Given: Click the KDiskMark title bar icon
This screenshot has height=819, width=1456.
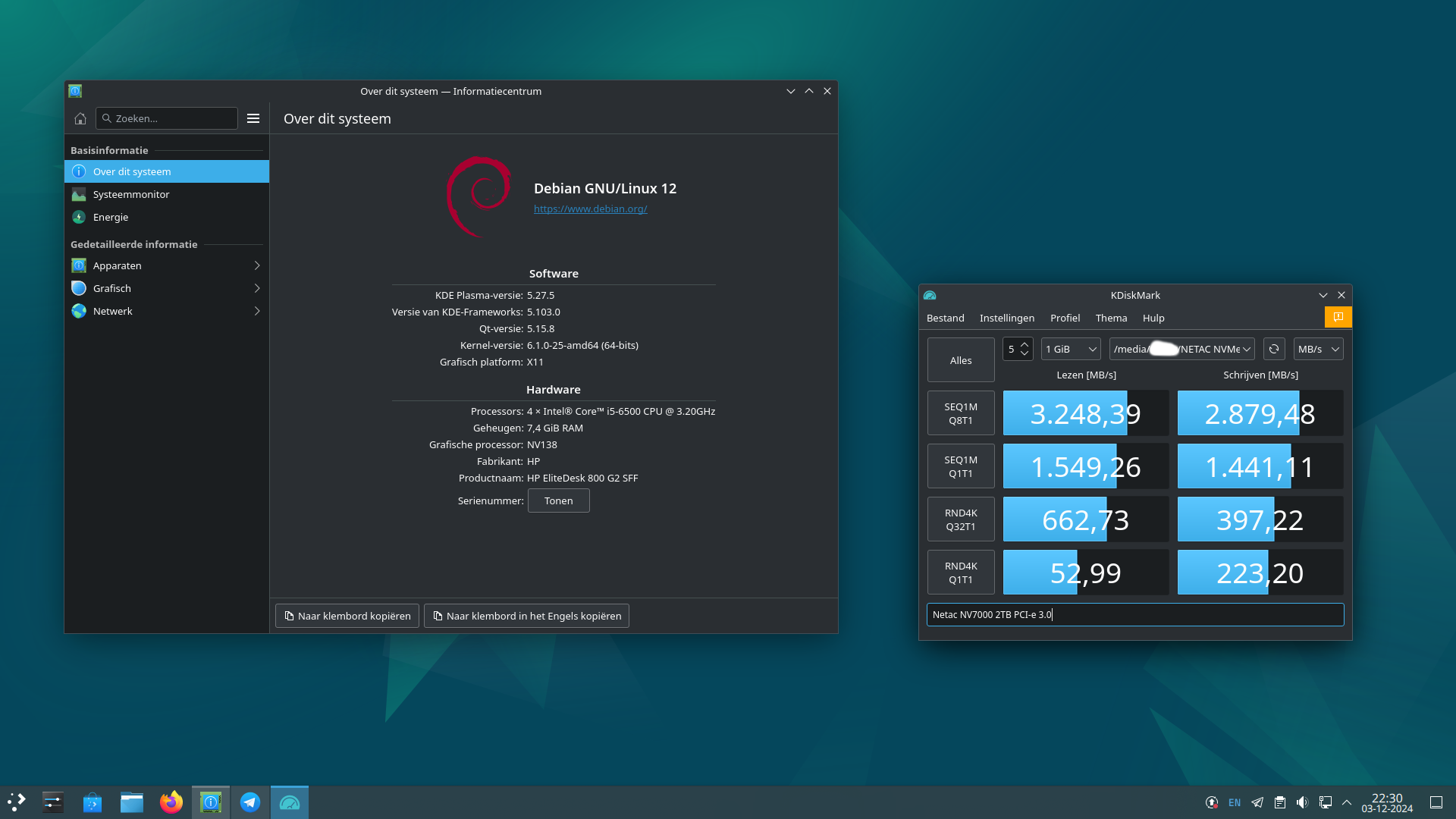Looking at the screenshot, I should coord(930,295).
